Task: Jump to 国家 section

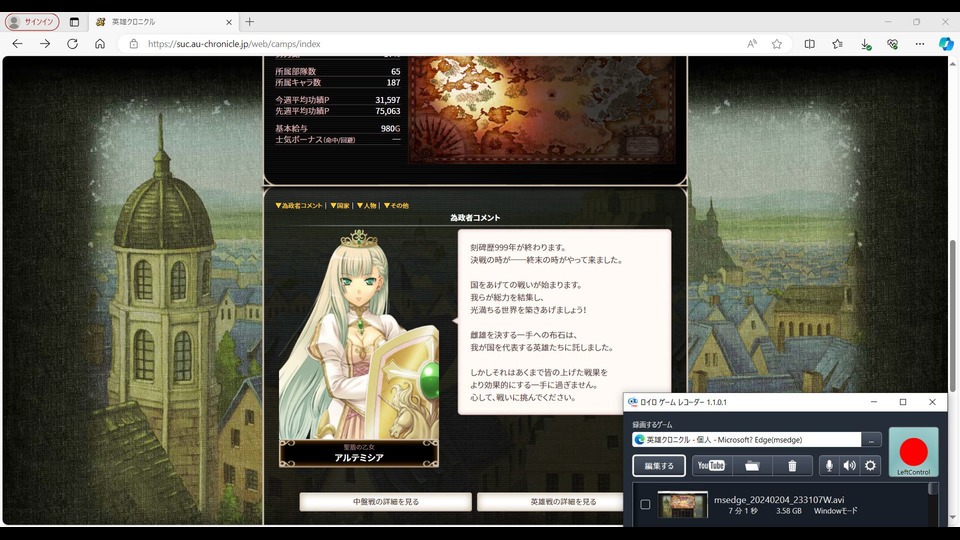Action: pos(340,206)
